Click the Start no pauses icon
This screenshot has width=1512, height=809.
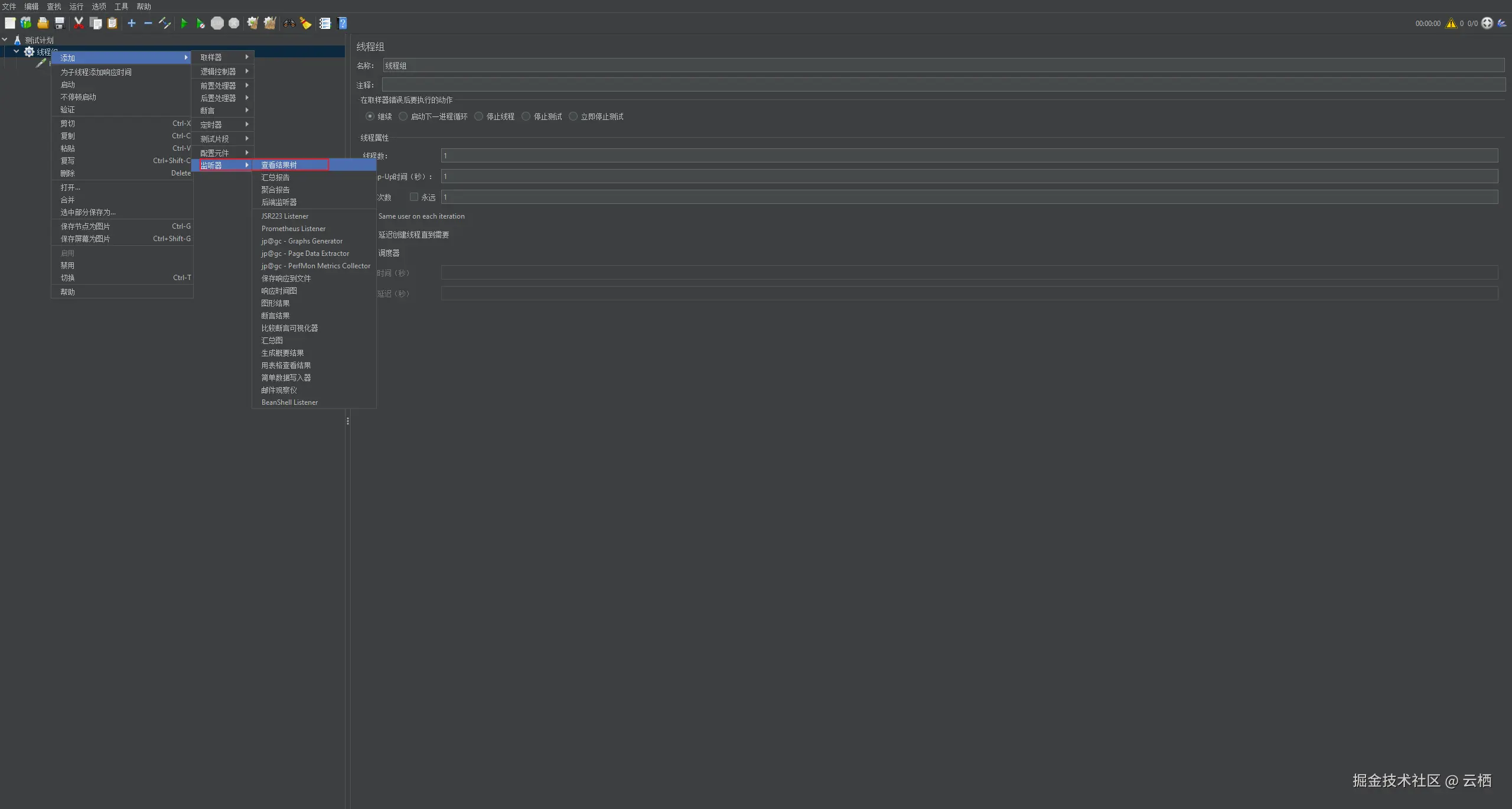click(x=200, y=24)
